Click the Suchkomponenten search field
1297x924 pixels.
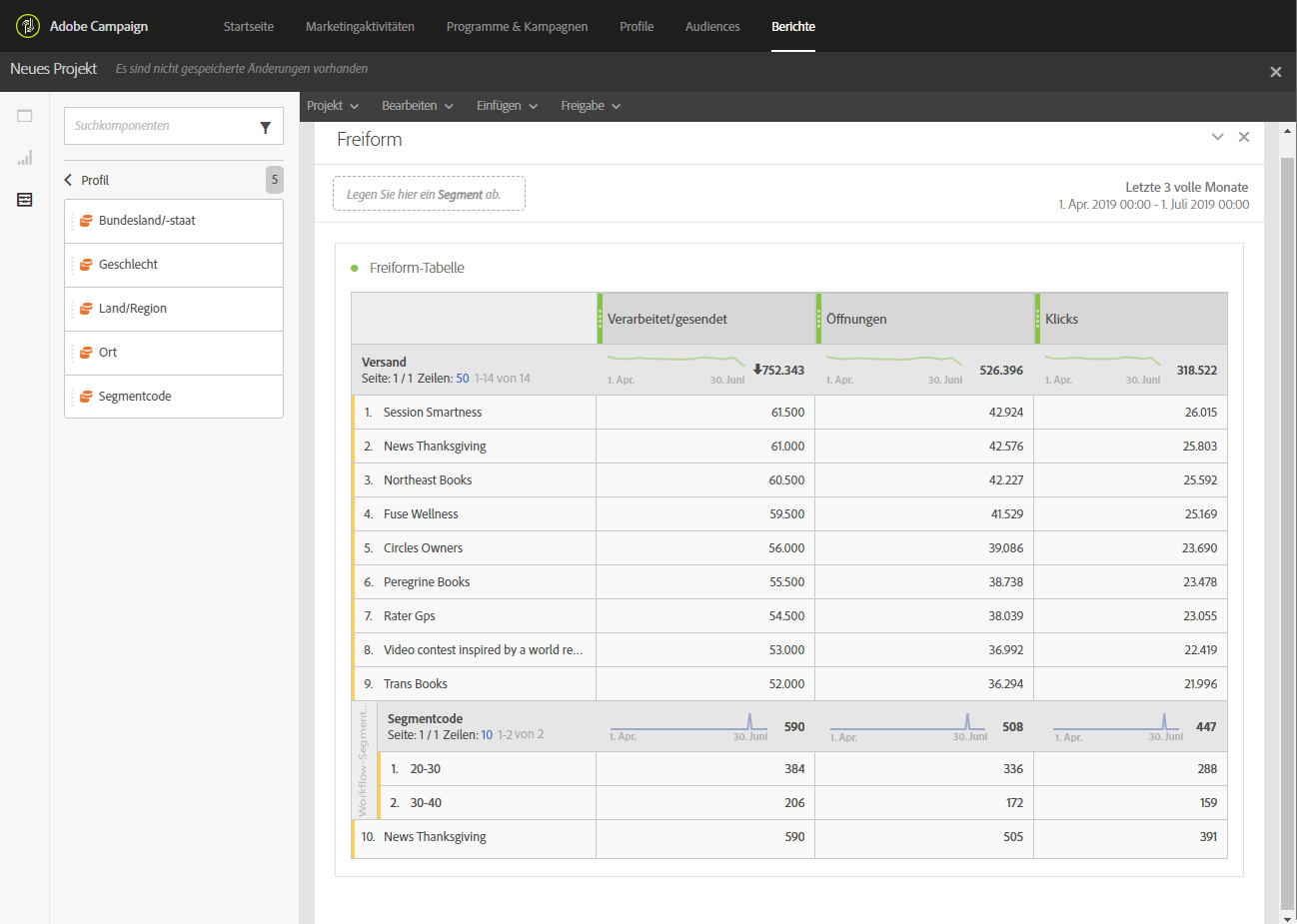pos(174,126)
